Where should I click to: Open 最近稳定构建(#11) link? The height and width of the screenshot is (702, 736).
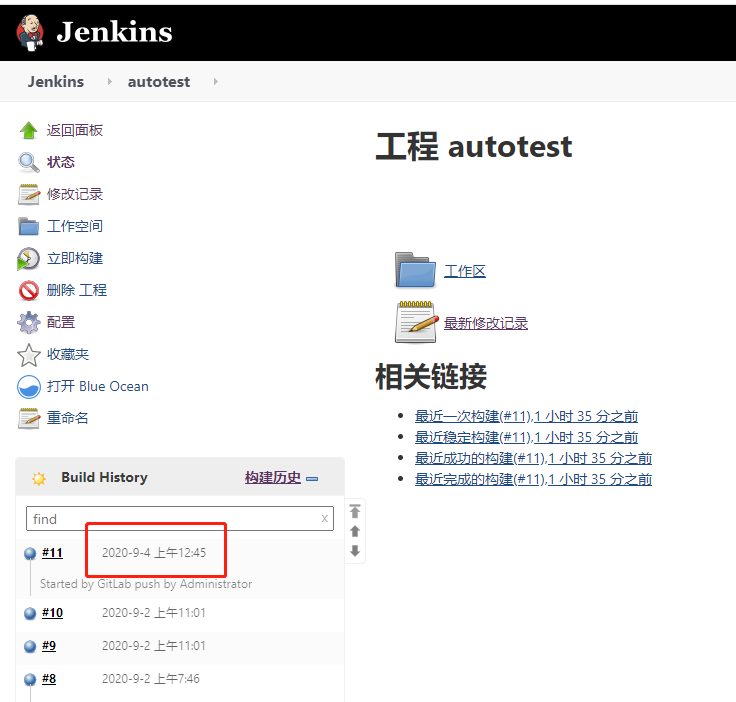526,437
